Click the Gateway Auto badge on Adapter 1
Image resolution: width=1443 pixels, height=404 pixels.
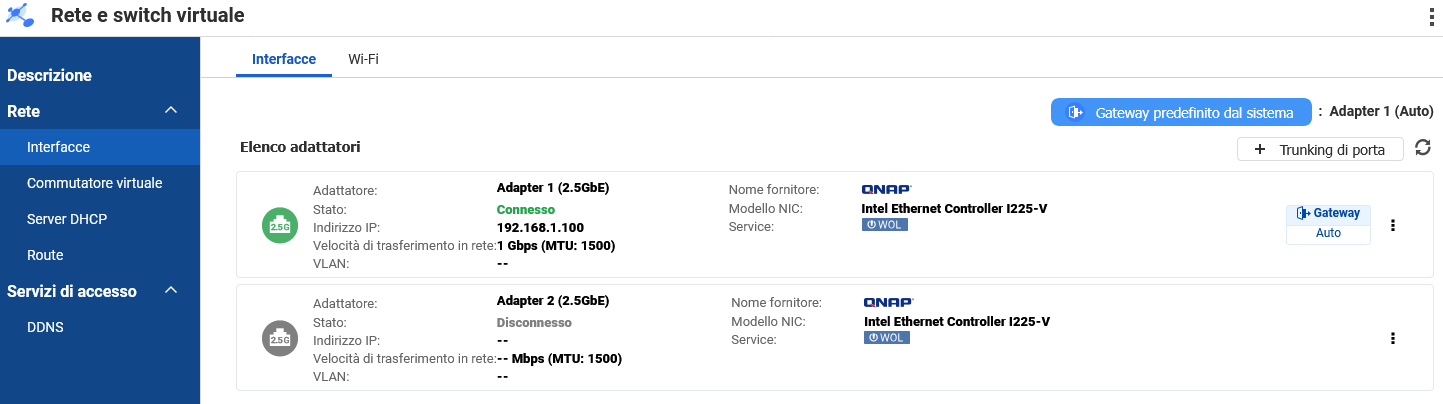pyautogui.click(x=1328, y=223)
